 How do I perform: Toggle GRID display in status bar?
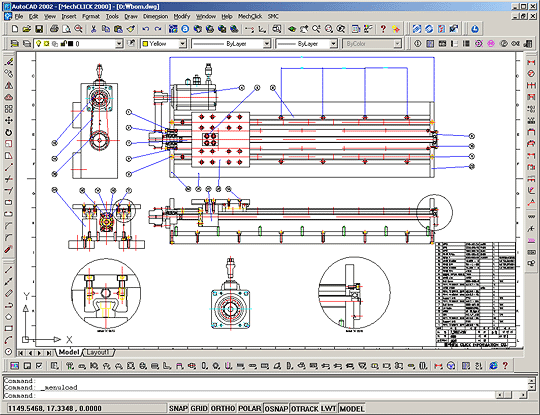click(x=199, y=408)
